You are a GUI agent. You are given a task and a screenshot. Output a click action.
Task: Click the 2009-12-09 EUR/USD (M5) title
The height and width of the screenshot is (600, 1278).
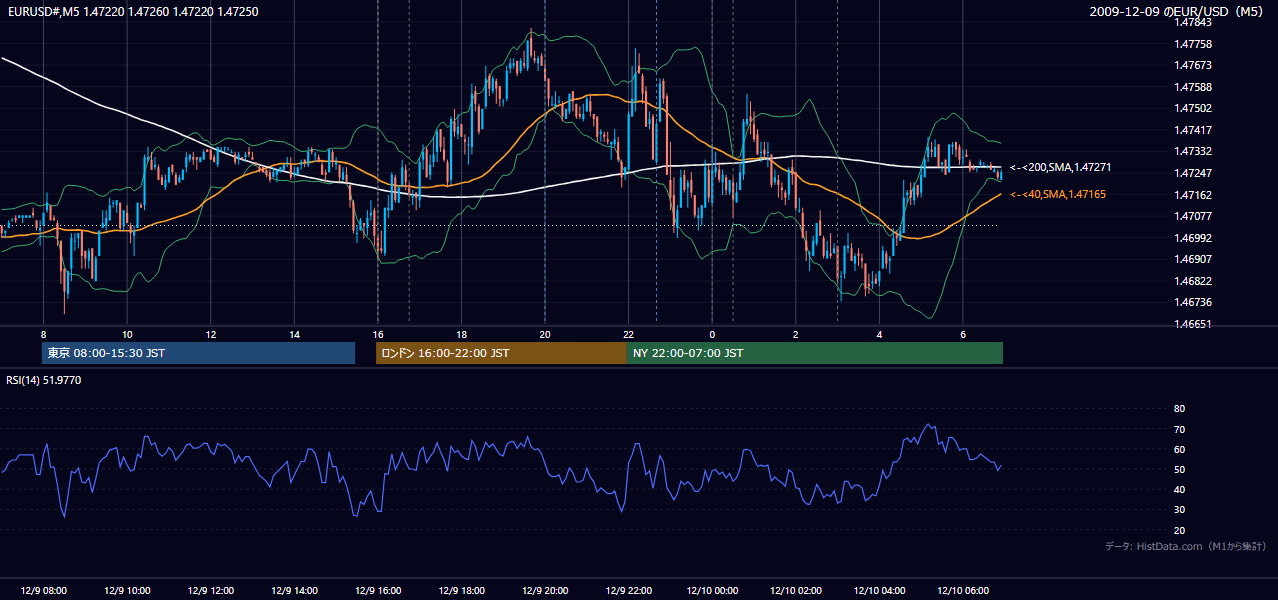[x=1178, y=12]
